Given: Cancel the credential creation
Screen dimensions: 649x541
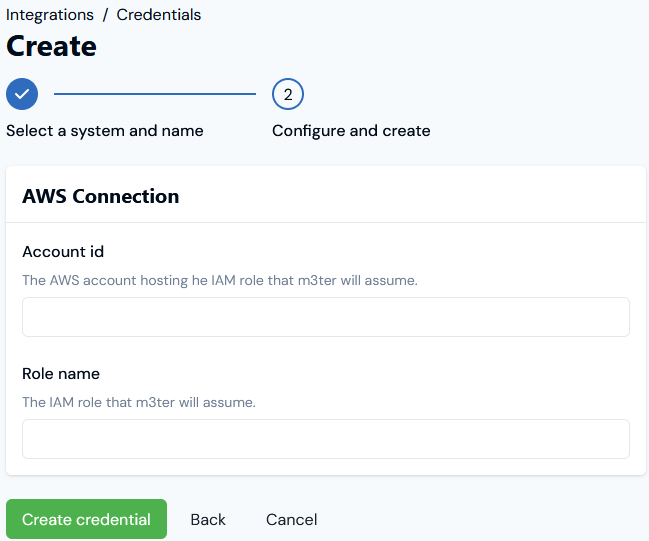Looking at the screenshot, I should pos(291,519).
